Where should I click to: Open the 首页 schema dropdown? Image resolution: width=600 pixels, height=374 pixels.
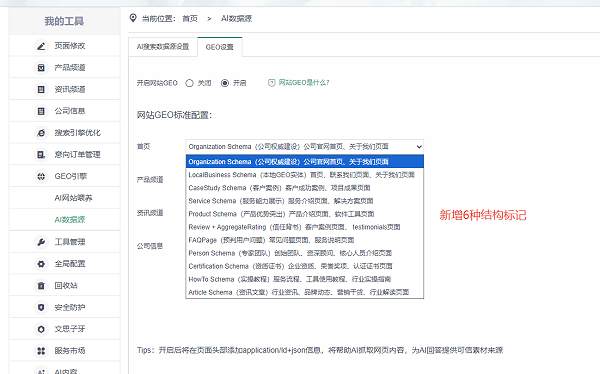(x=305, y=147)
